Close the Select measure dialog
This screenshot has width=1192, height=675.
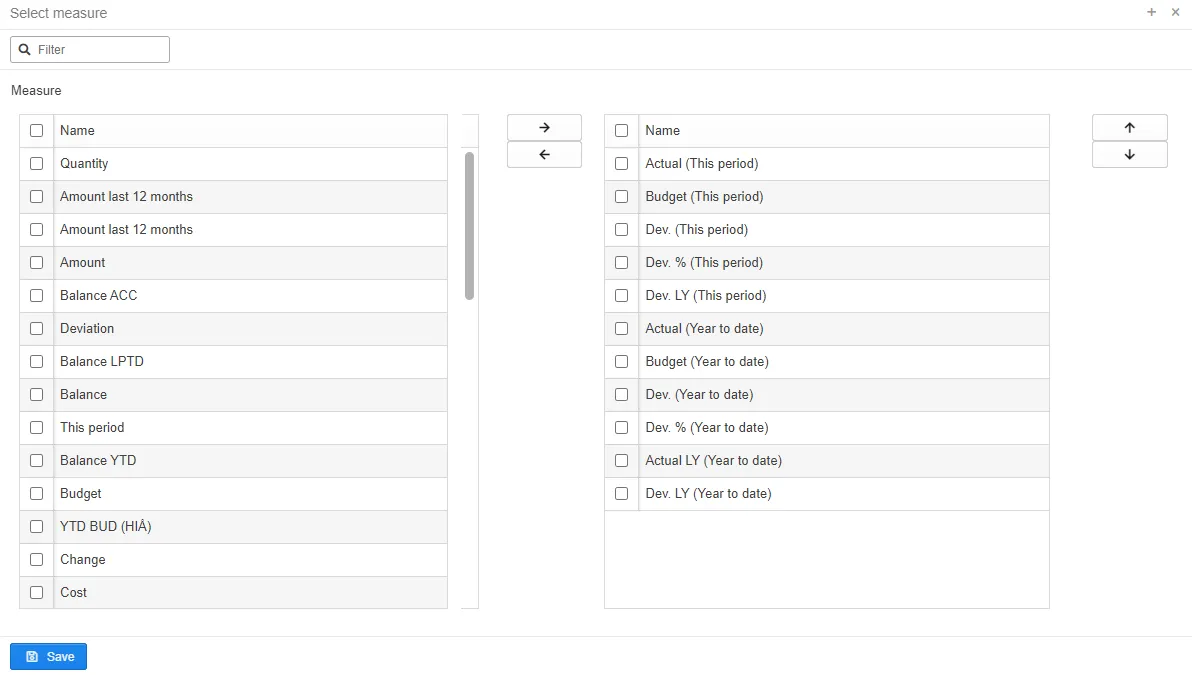(x=1175, y=12)
